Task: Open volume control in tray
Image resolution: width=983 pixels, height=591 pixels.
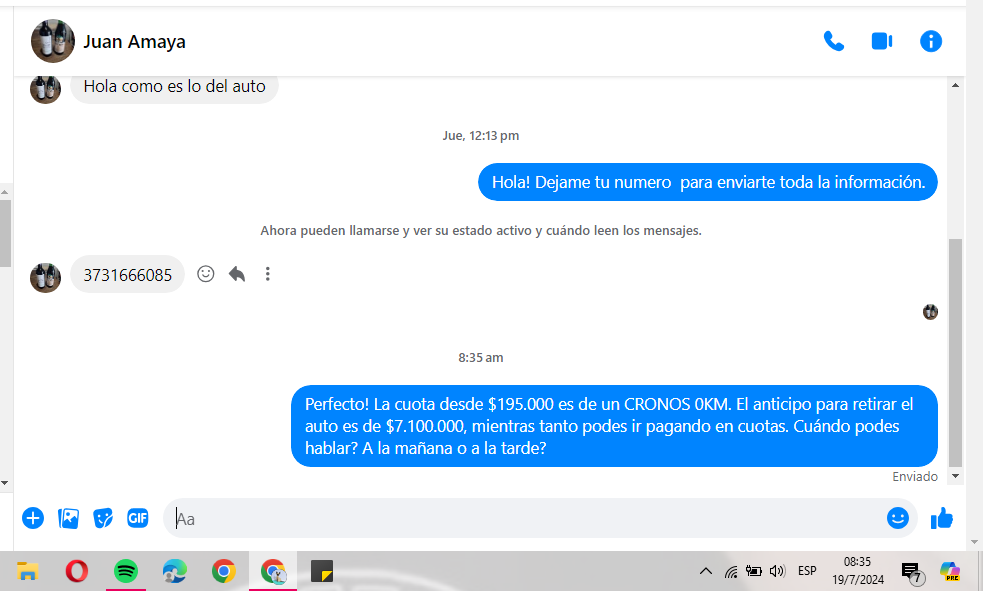Action: click(x=777, y=571)
